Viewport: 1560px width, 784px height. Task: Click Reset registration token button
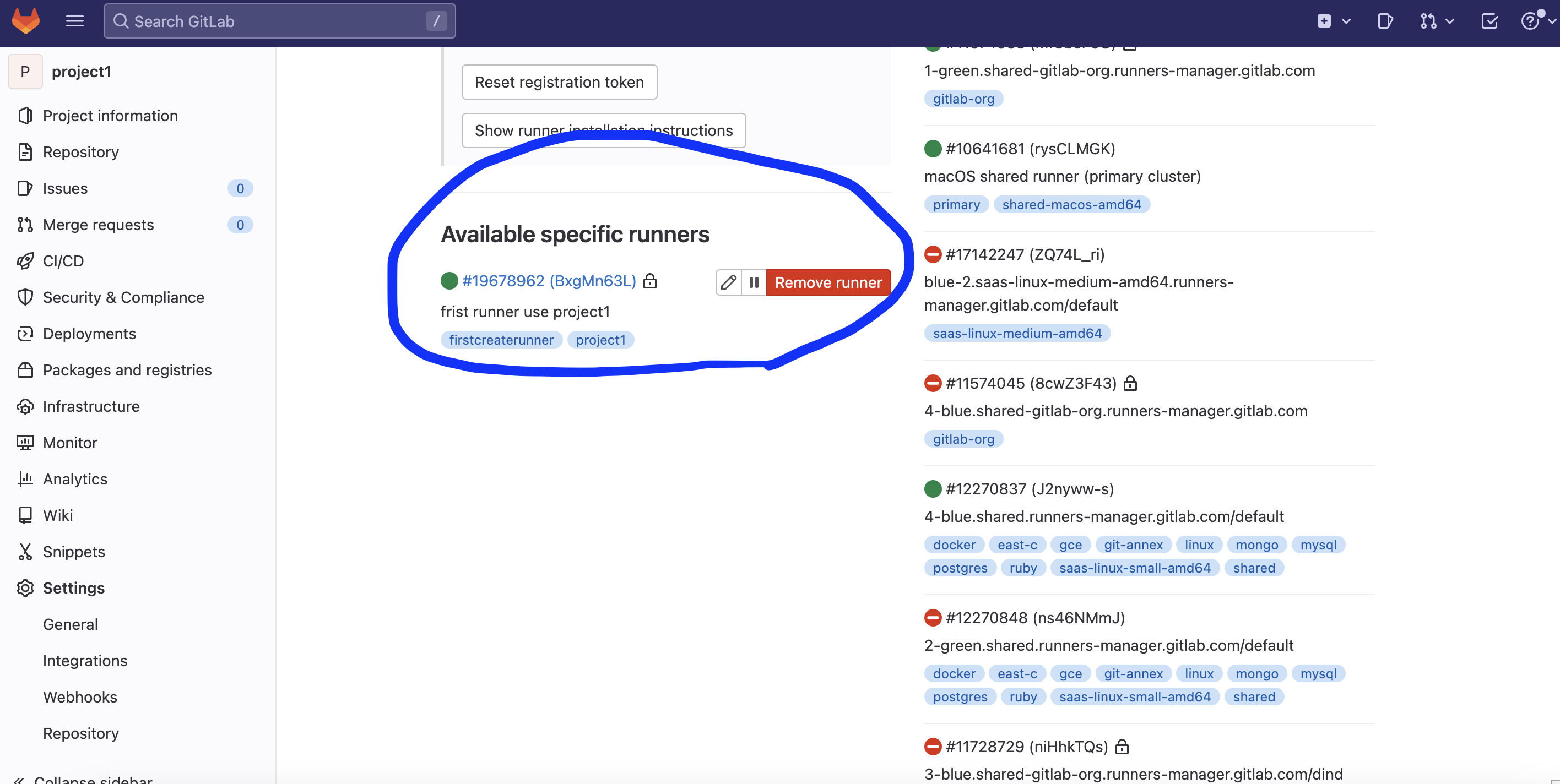[x=559, y=81]
